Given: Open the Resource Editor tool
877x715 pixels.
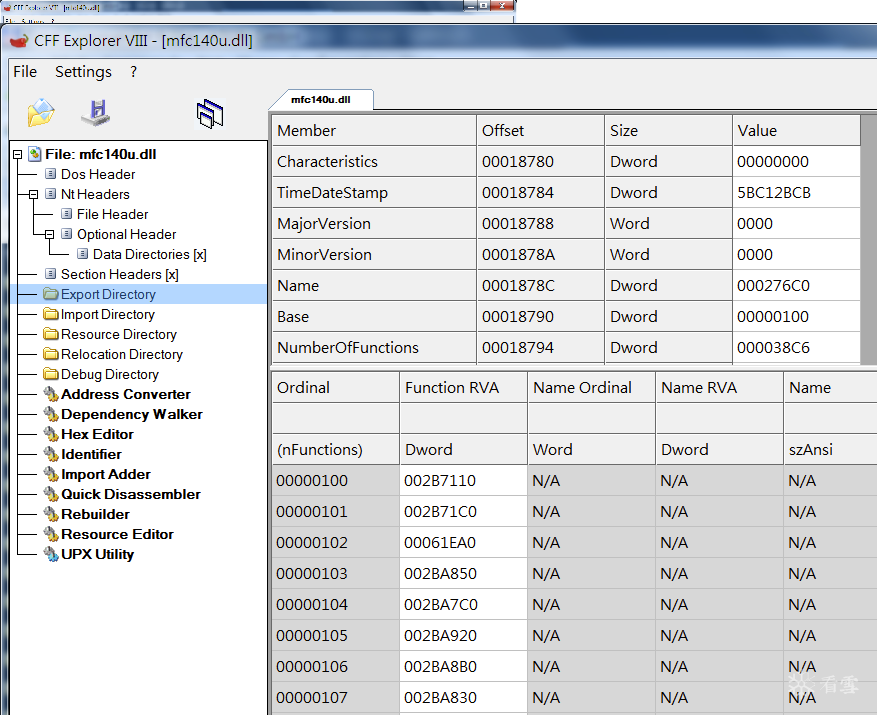Looking at the screenshot, I should click(x=117, y=534).
